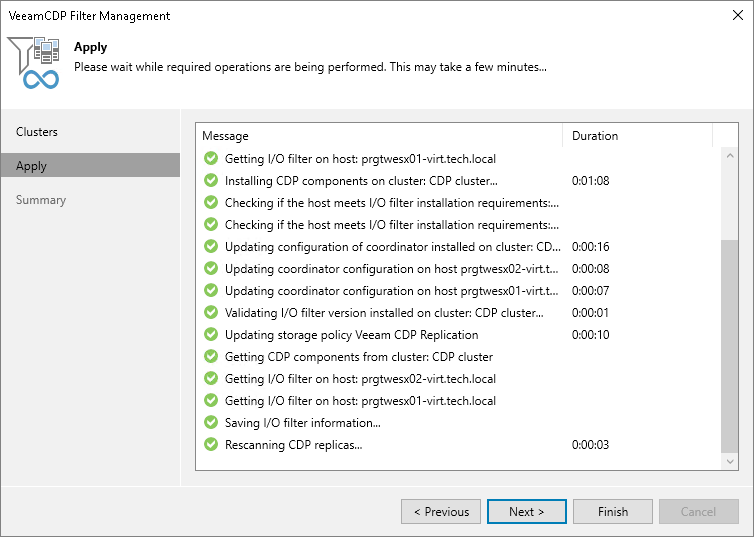The width and height of the screenshot is (754, 537).
Task: Click check icon beside Updating storage policy
Action: pyautogui.click(x=211, y=334)
